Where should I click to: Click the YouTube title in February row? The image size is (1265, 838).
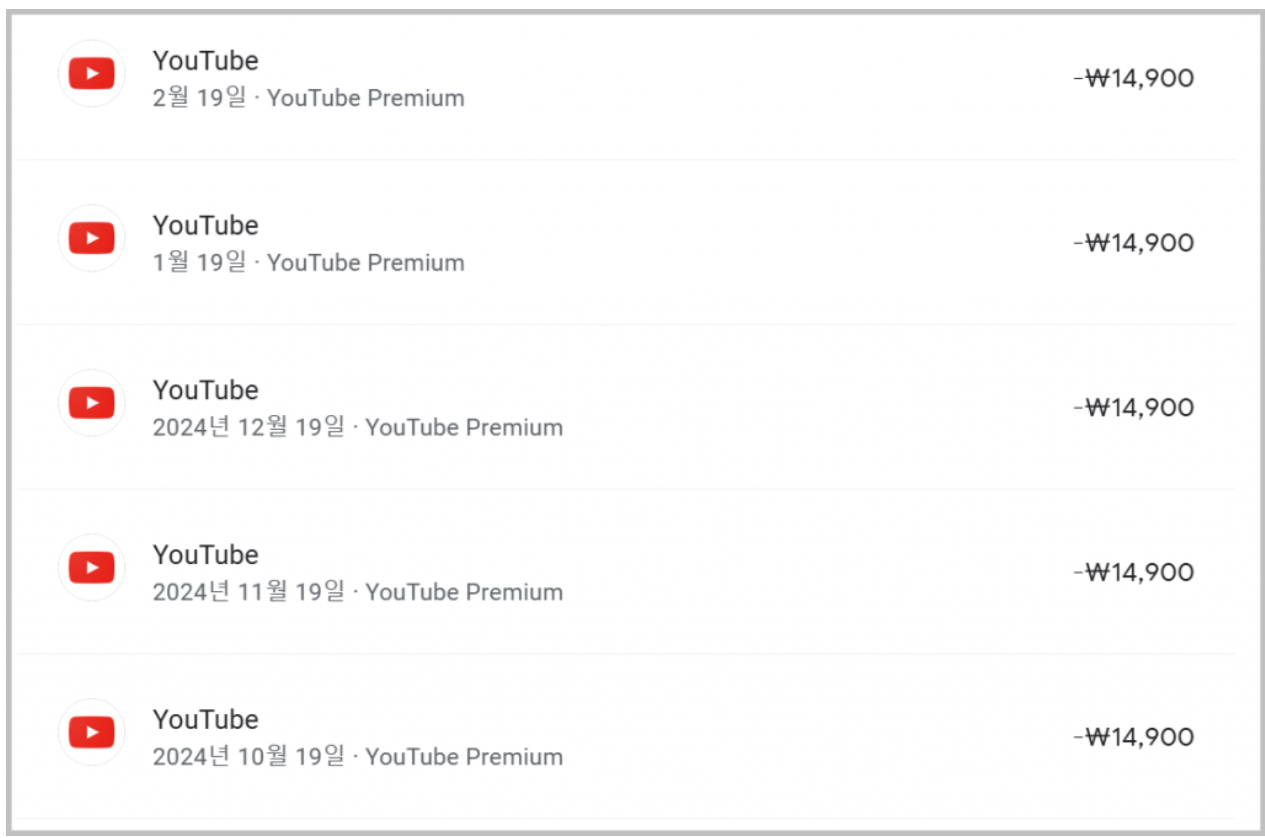(x=205, y=61)
